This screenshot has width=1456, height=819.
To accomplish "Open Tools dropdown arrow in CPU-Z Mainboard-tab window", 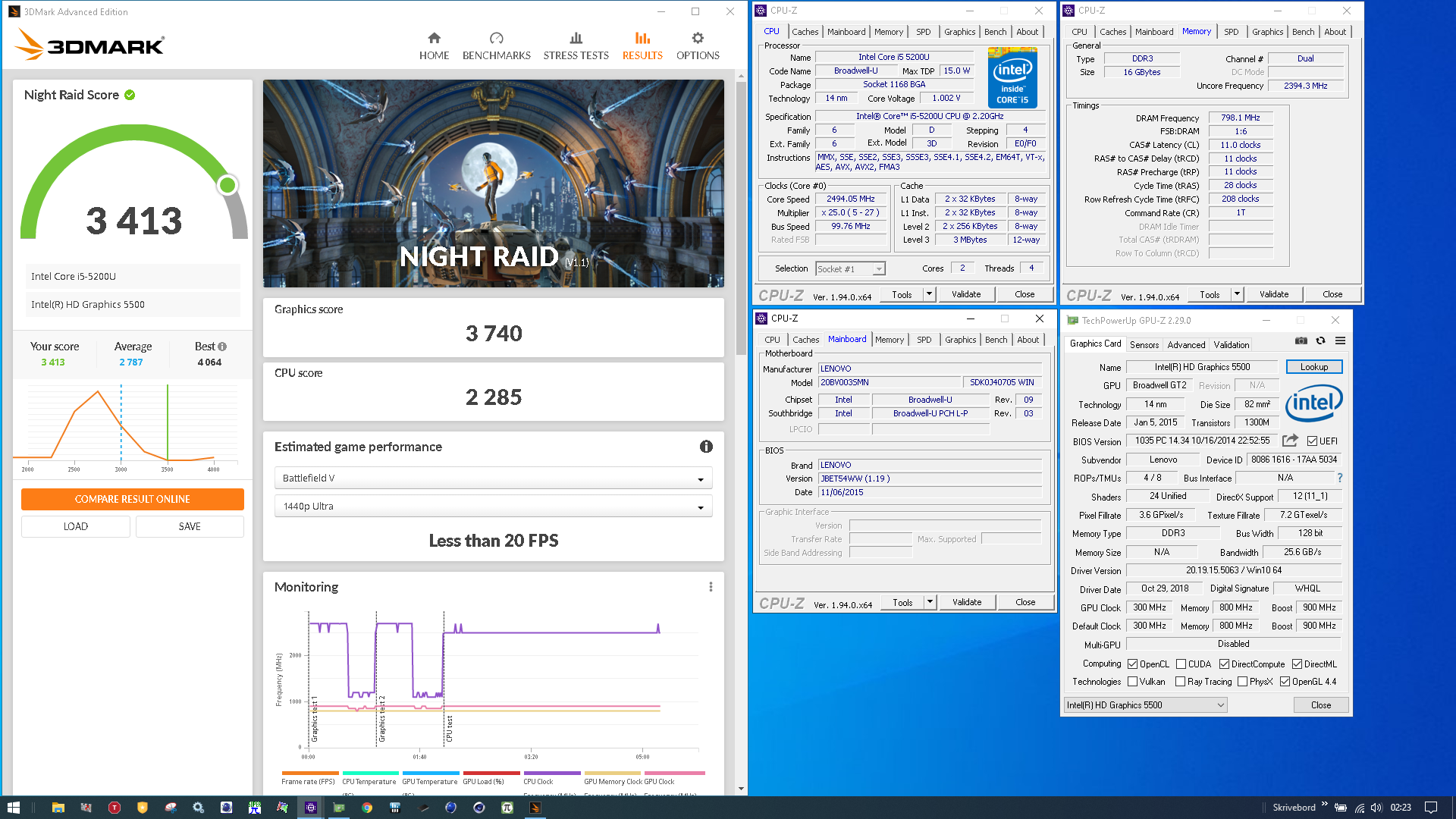I will point(930,602).
